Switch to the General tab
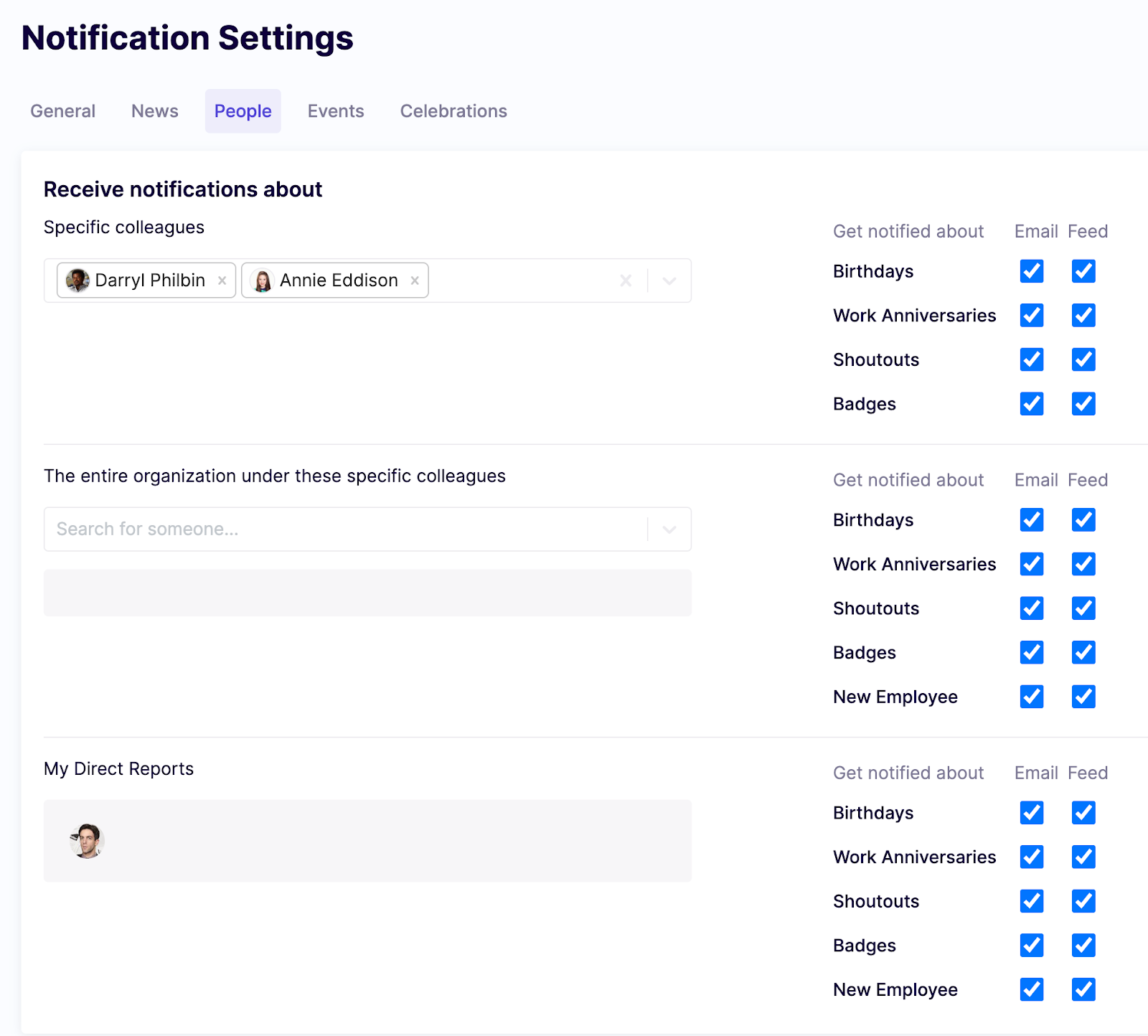This screenshot has width=1148, height=1036. point(62,111)
